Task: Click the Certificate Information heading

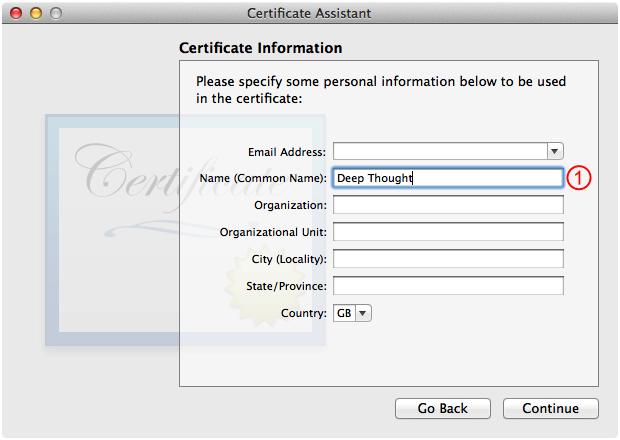Action: tap(261, 48)
